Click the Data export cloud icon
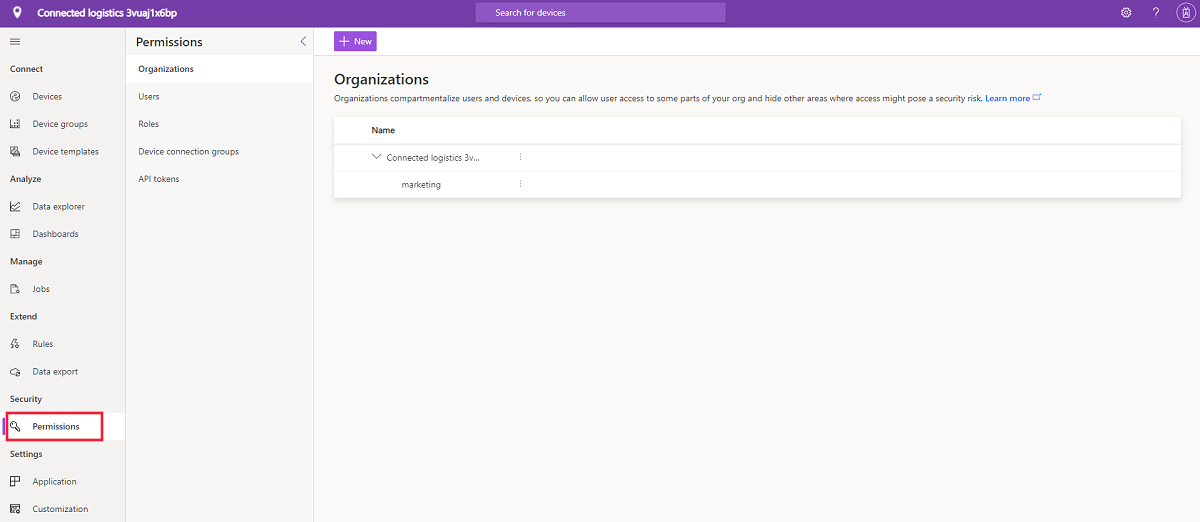The width and height of the screenshot is (1200, 522). pyautogui.click(x=15, y=372)
